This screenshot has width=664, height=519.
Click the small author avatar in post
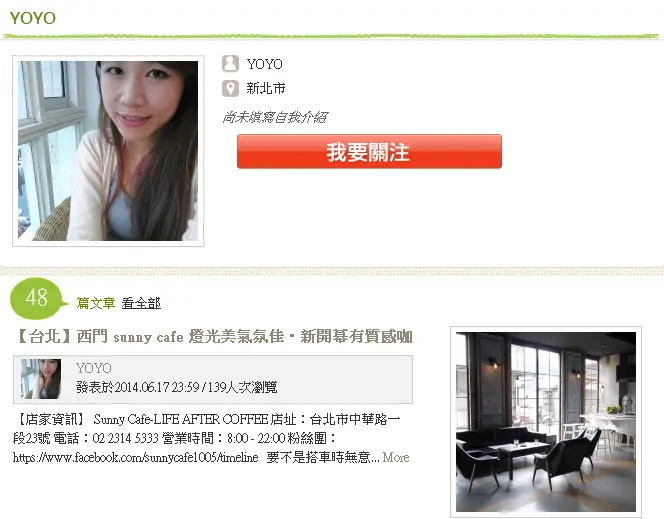click(x=41, y=379)
